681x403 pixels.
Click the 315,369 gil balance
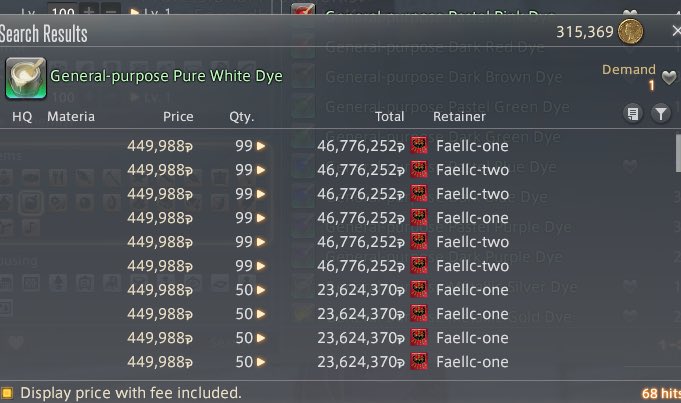point(585,32)
